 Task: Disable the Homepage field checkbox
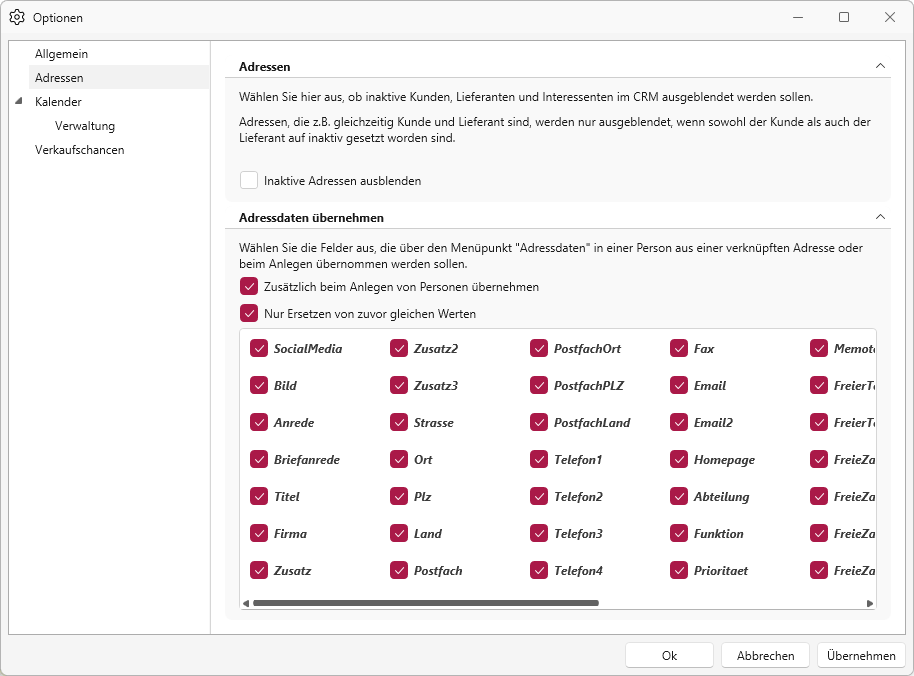point(679,459)
